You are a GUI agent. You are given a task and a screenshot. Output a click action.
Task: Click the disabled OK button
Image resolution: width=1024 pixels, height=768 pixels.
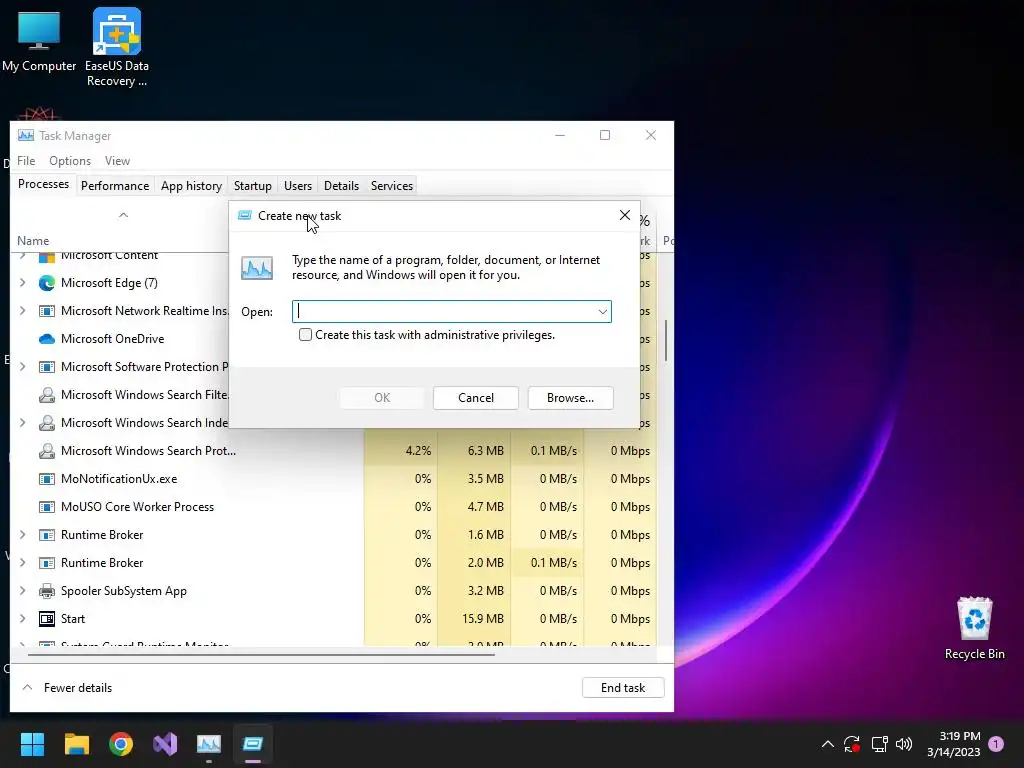click(x=382, y=398)
